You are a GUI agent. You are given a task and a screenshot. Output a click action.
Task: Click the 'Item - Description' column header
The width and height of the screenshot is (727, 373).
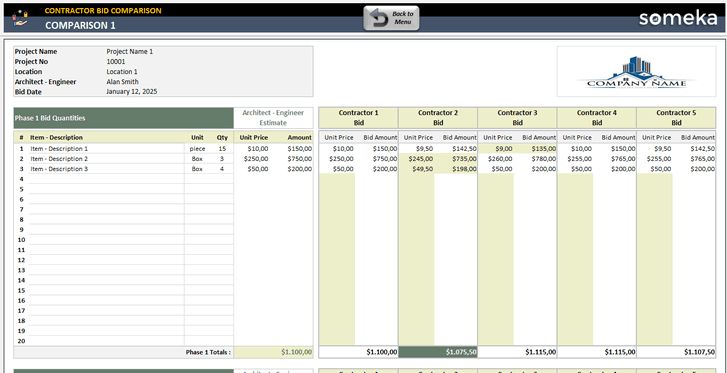(x=57, y=137)
